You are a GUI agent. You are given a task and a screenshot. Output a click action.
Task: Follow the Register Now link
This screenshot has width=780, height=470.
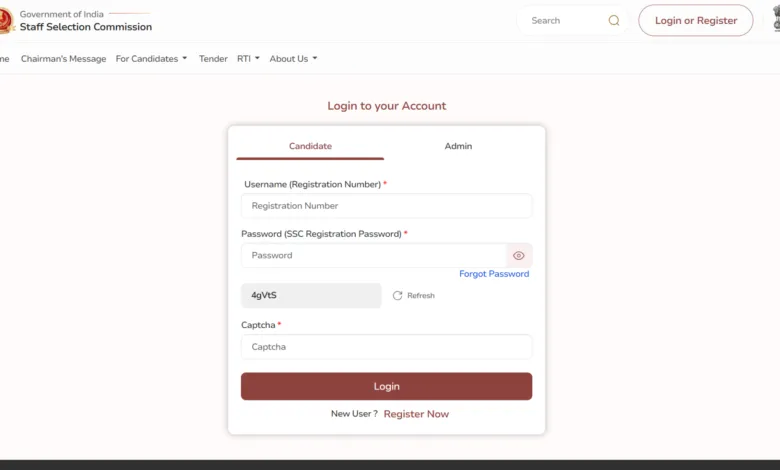[416, 414]
